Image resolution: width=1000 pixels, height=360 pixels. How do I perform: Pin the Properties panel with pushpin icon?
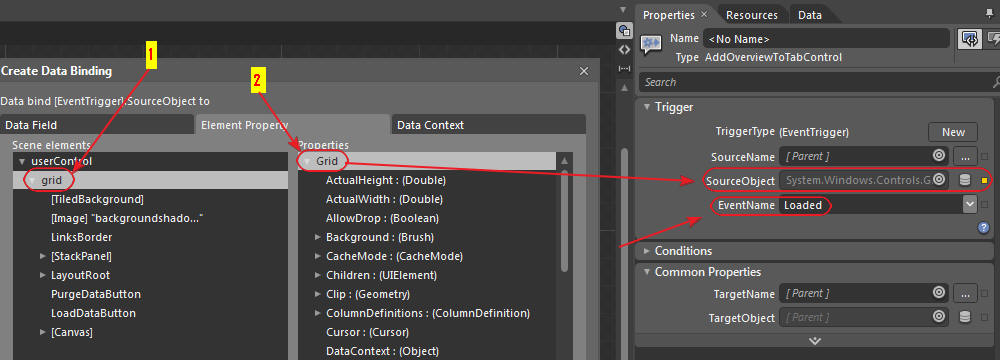[989, 12]
